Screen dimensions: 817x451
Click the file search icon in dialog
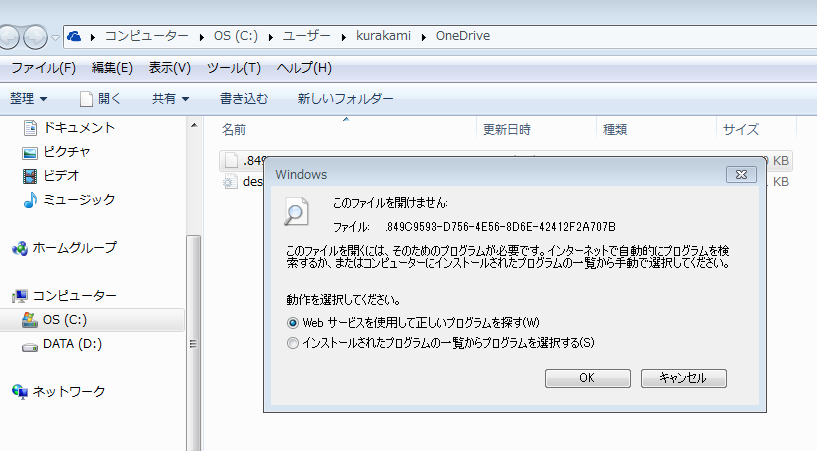tap(296, 211)
